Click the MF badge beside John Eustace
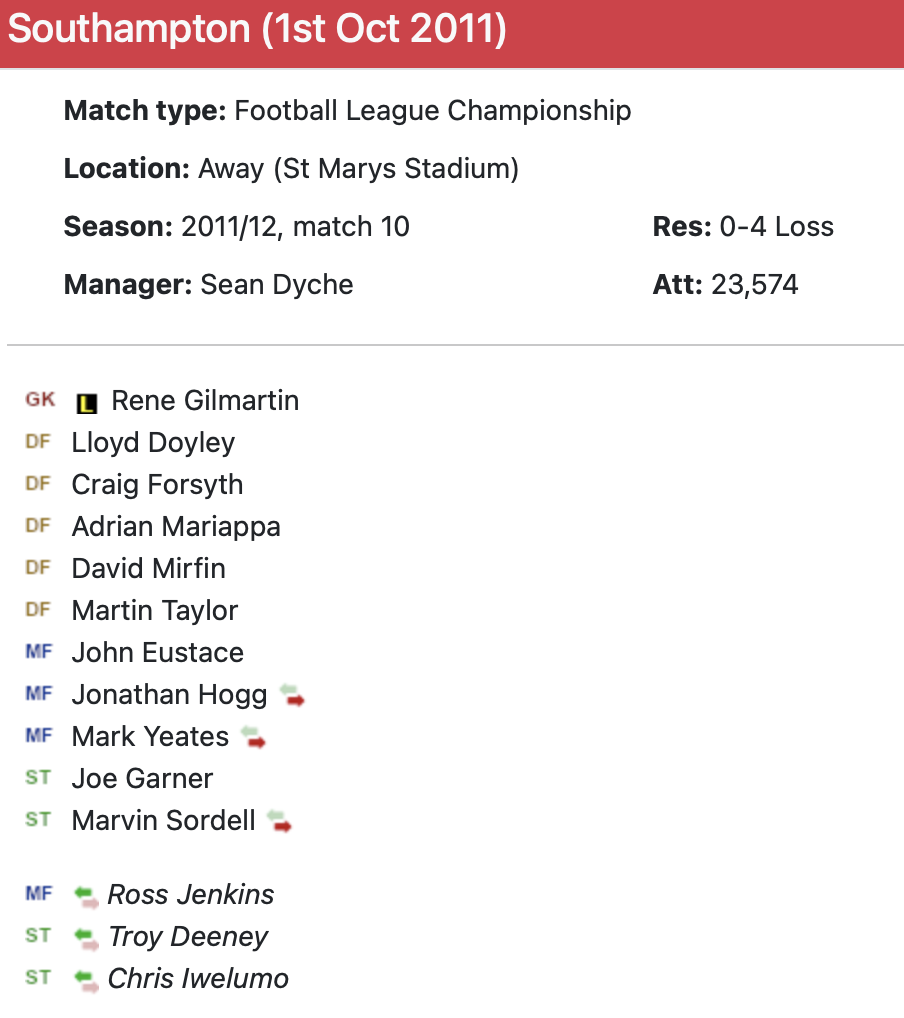The height and width of the screenshot is (1018, 904). (38, 651)
